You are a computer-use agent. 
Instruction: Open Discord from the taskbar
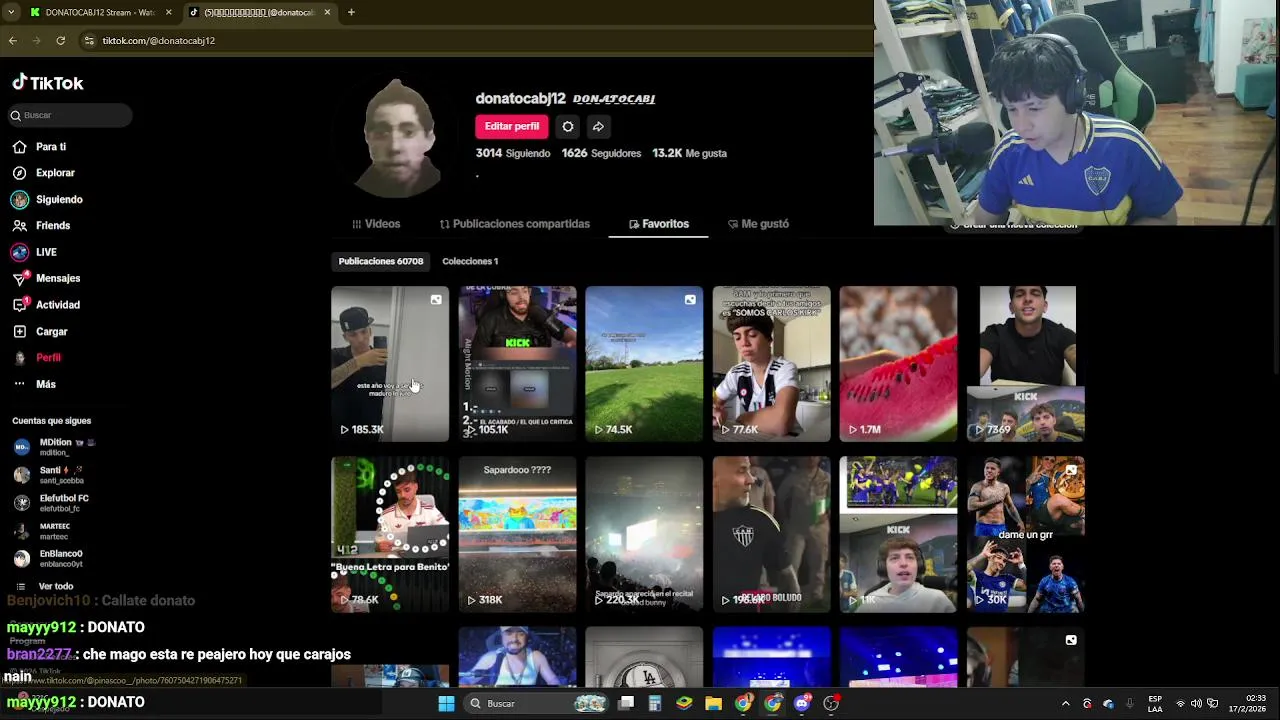tap(801, 703)
